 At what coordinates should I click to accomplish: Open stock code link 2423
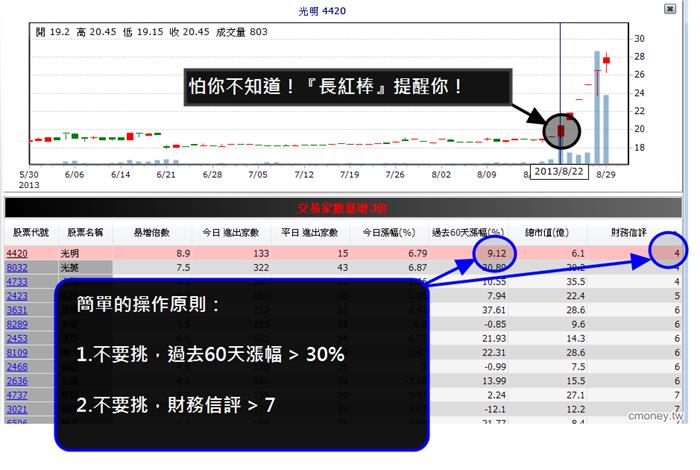tap(17, 296)
